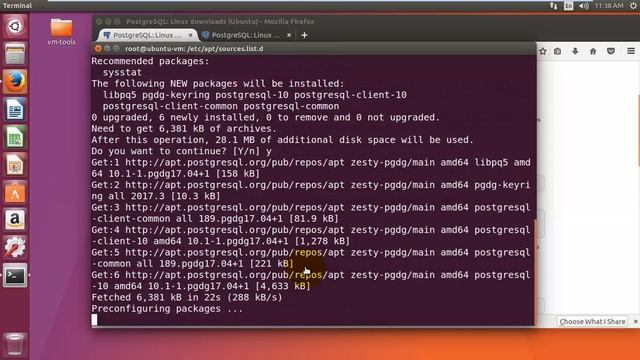Close the second PostgreSQL Firefox tab
The width and height of the screenshot is (640, 360).
coord(289,36)
